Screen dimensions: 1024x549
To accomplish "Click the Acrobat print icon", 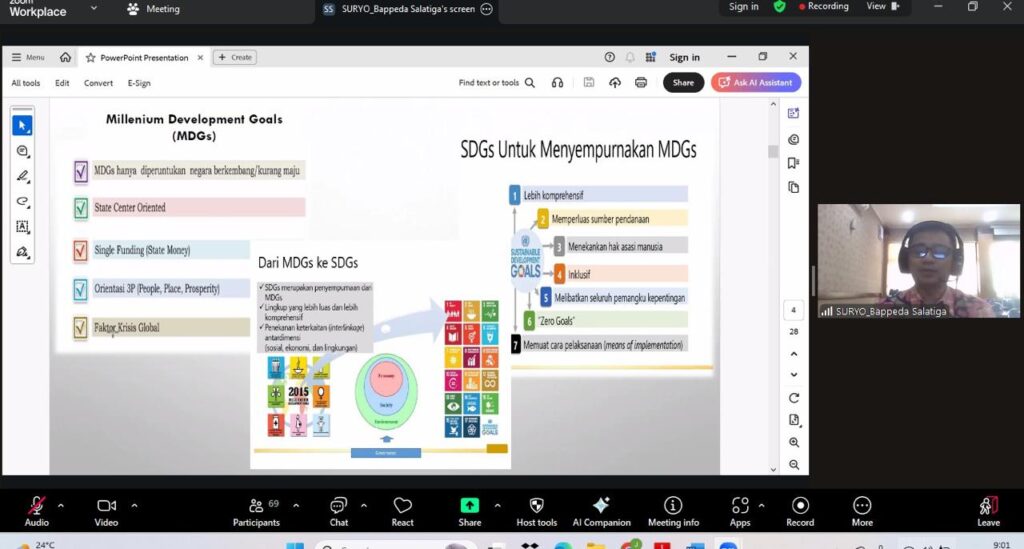I will pos(641,83).
